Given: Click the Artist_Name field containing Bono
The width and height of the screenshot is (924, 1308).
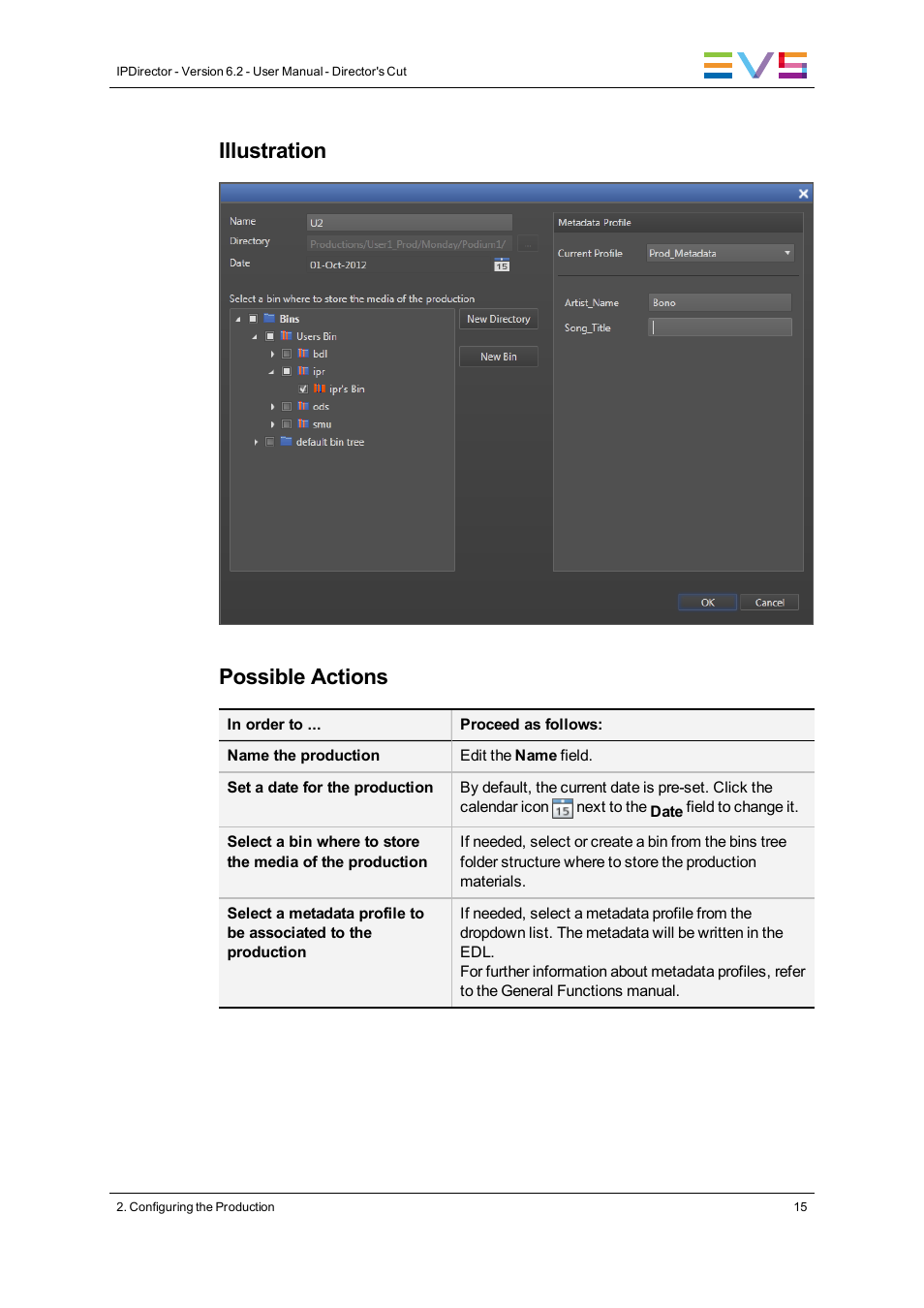Looking at the screenshot, I should 720,302.
